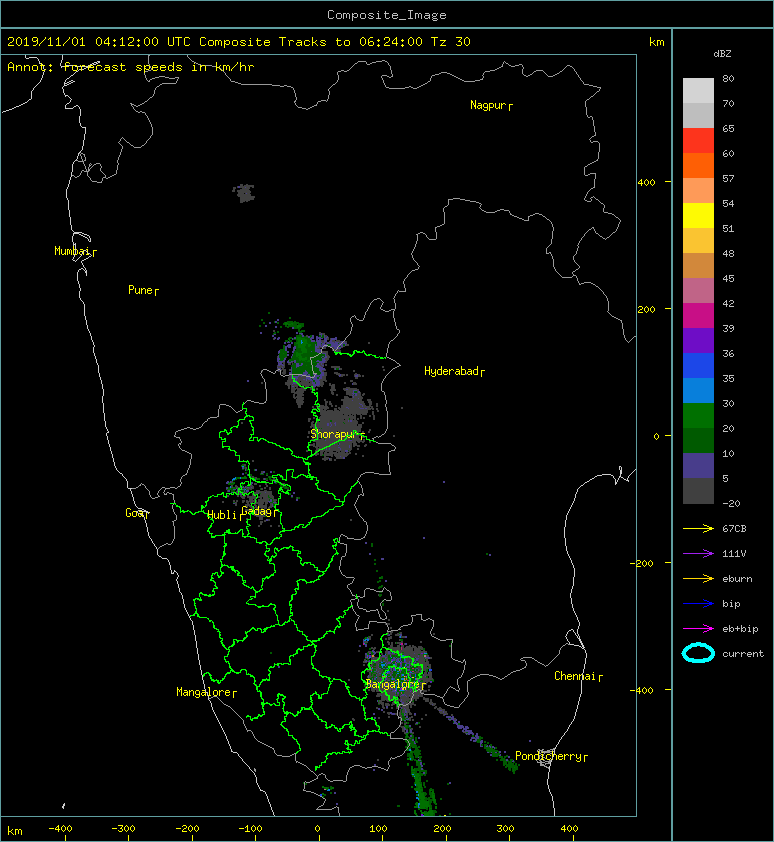Click the -300 tick on bottom axis
Image resolution: width=774 pixels, height=842 pixels.
tap(124, 829)
